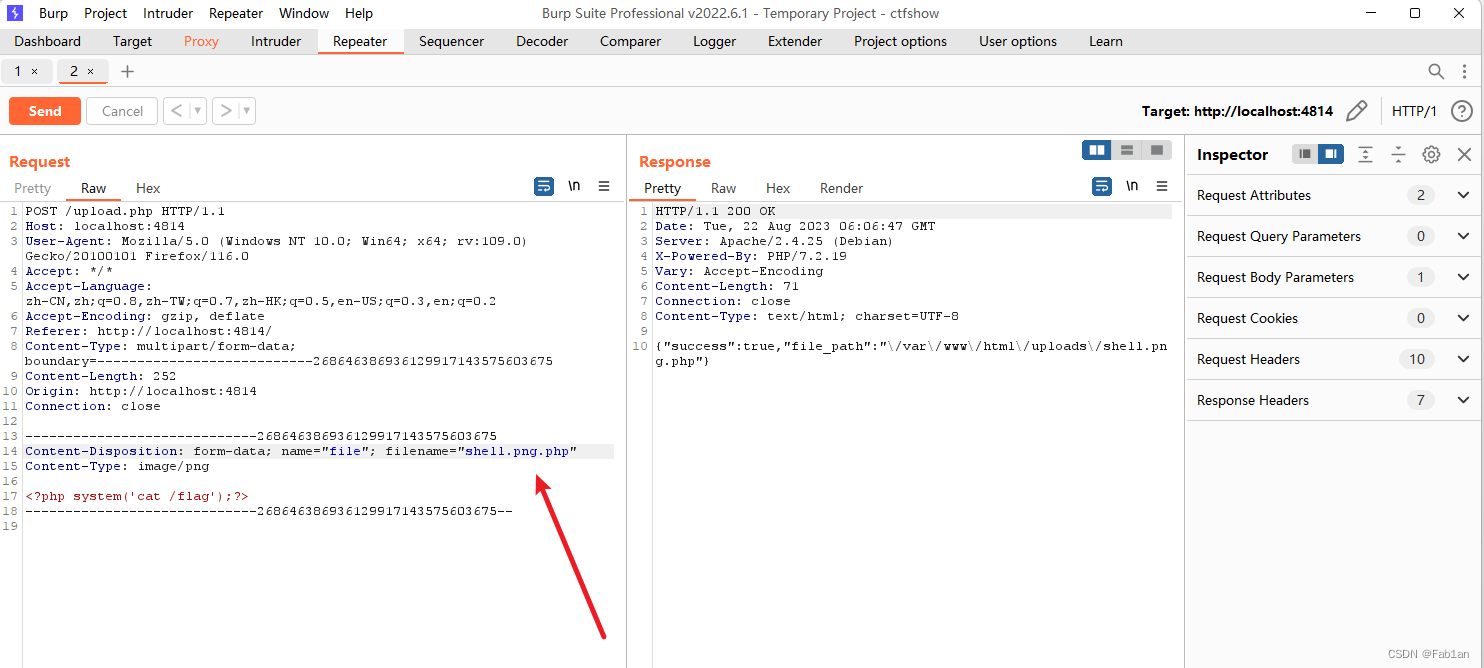1484x668 pixels.
Task: Open the back history dropdown arrow
Action: coord(198,111)
